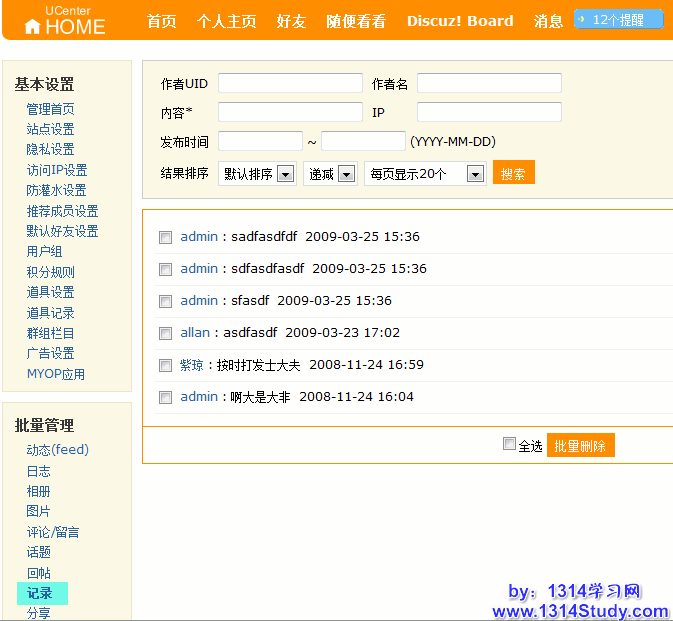The width and height of the screenshot is (673, 621).
Task: Click the 作者UID input field
Action: 290,83
